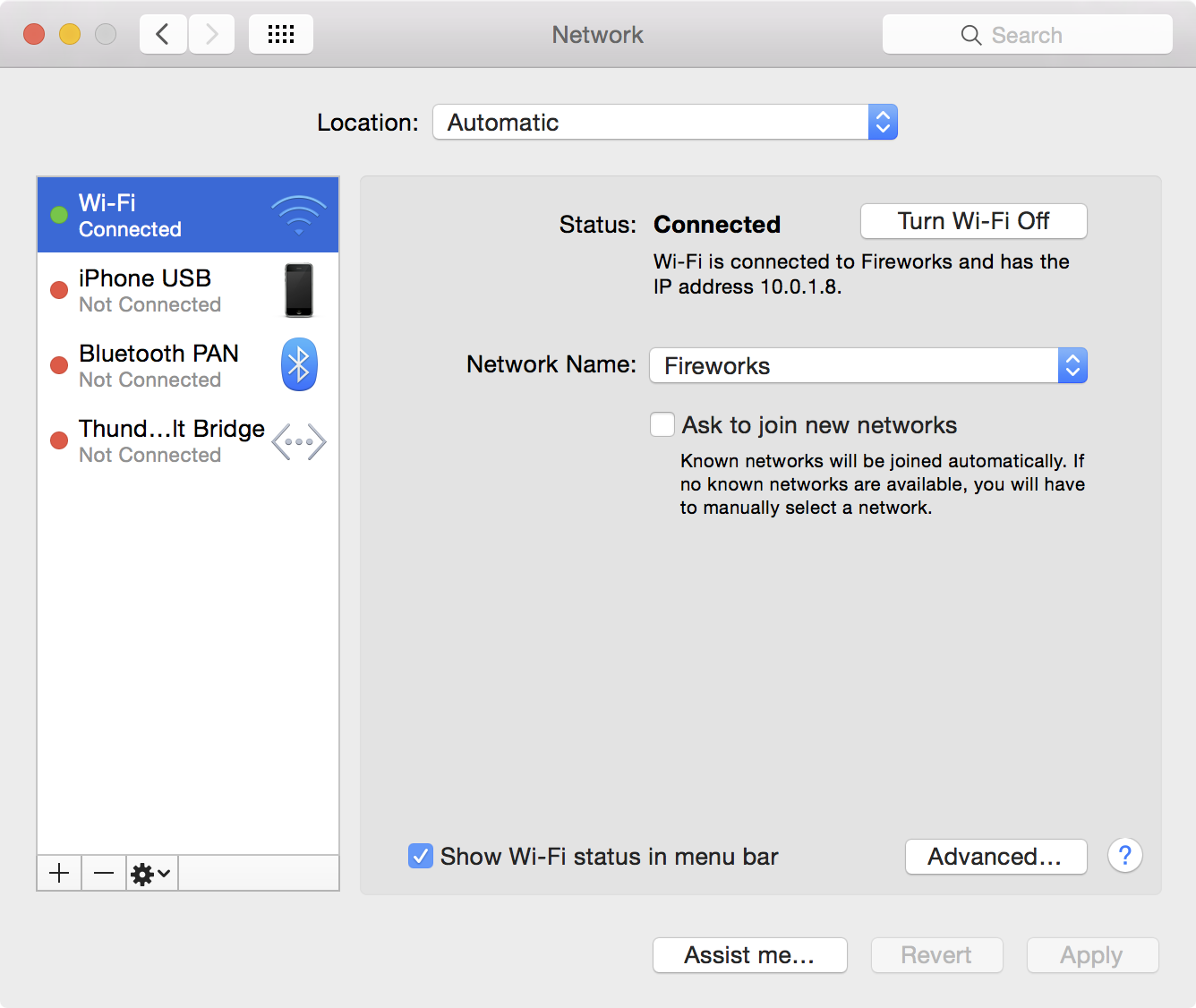Go back with the left chevron button
Screen dimensions: 1196x1008
click(x=163, y=35)
